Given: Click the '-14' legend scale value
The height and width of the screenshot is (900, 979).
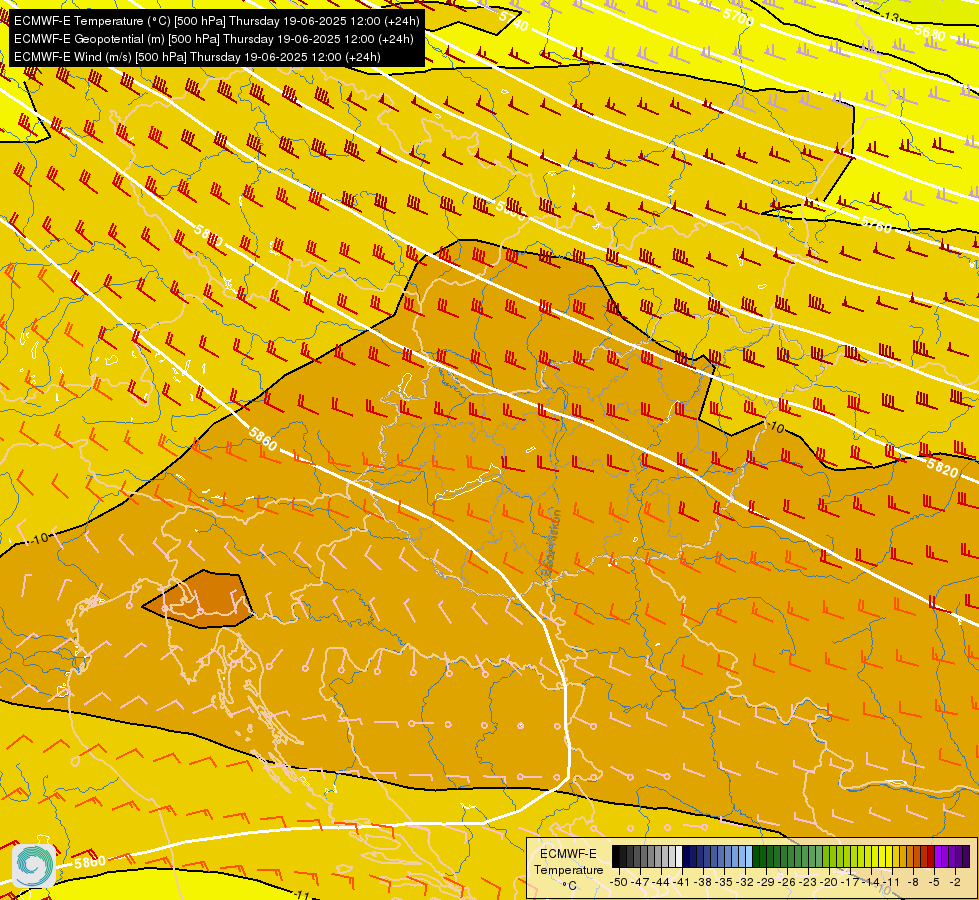Looking at the screenshot, I should pos(871,882).
